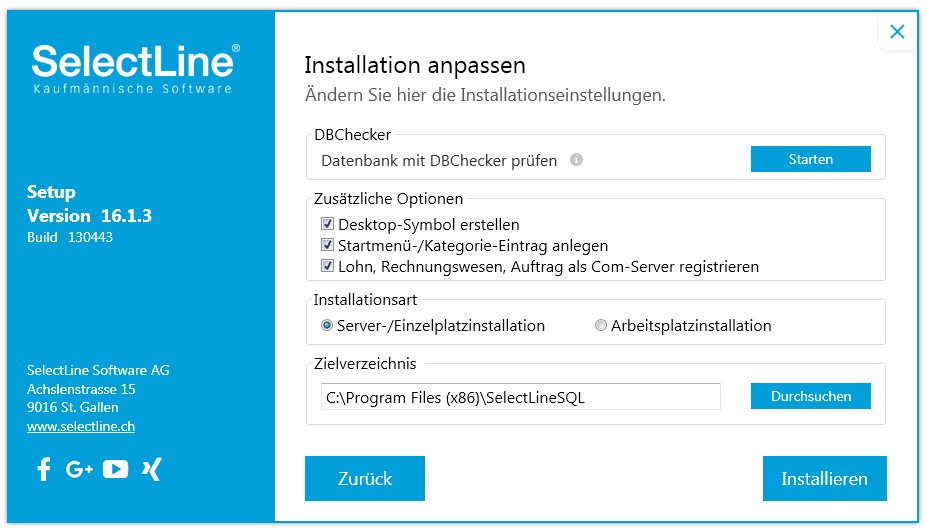Start the DBChecker with Starten button
This screenshot has height=530, width=927.
(811, 159)
